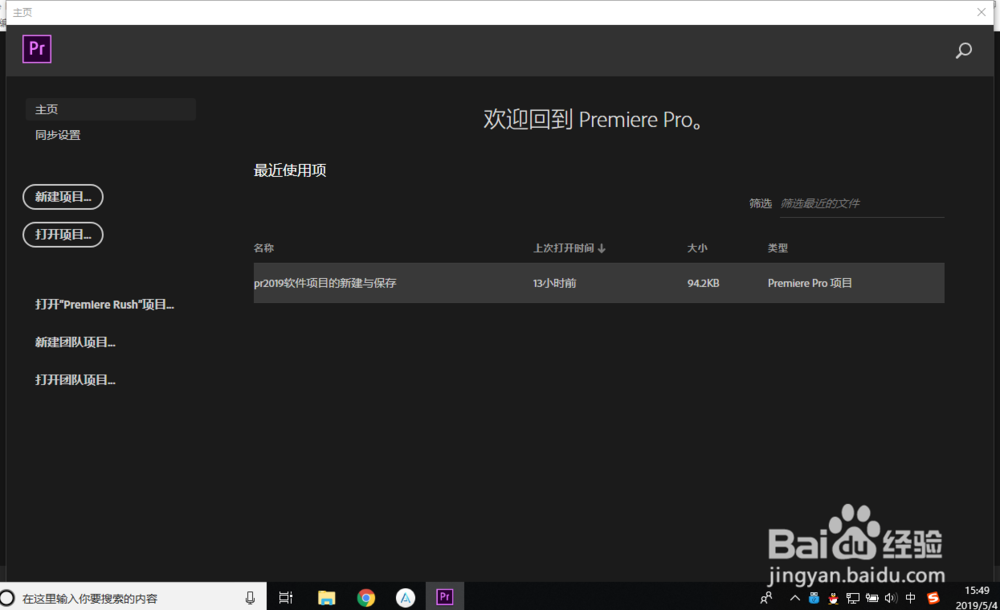The width and height of the screenshot is (1000, 610).
Task: Choose 打开团队项目... link
Action: (x=75, y=380)
